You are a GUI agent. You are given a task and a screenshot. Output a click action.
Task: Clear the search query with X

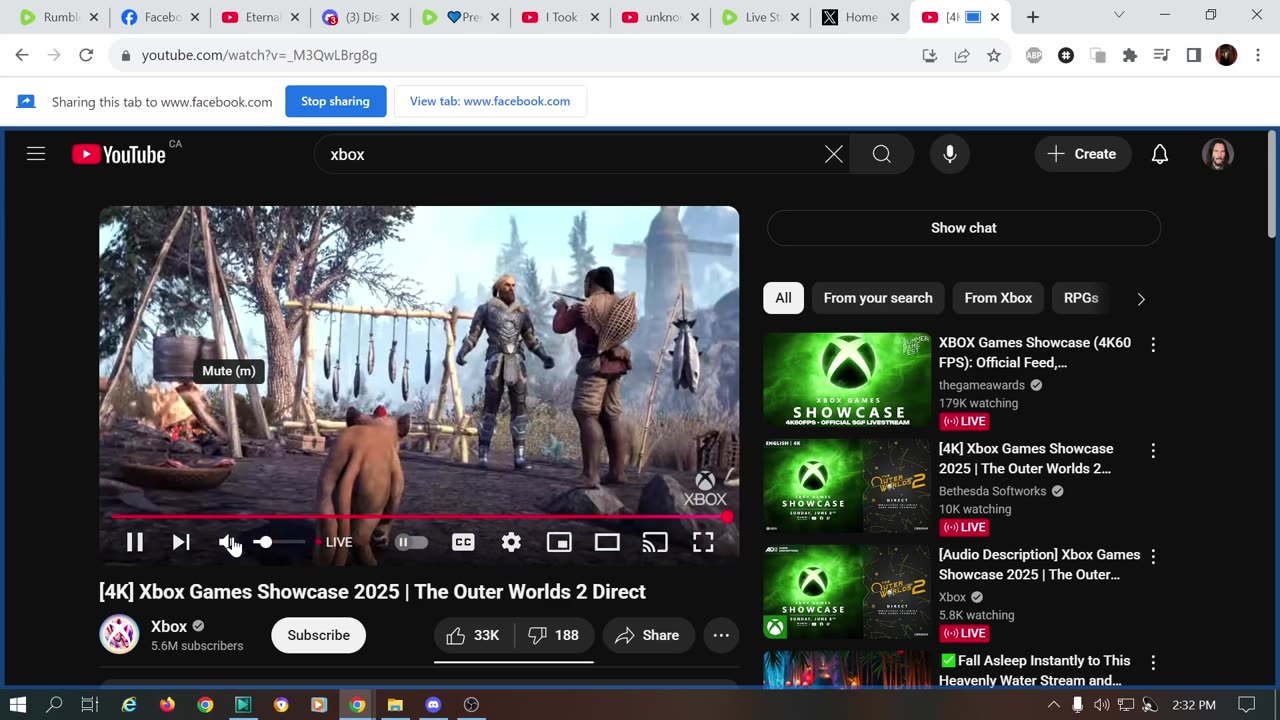tap(834, 154)
